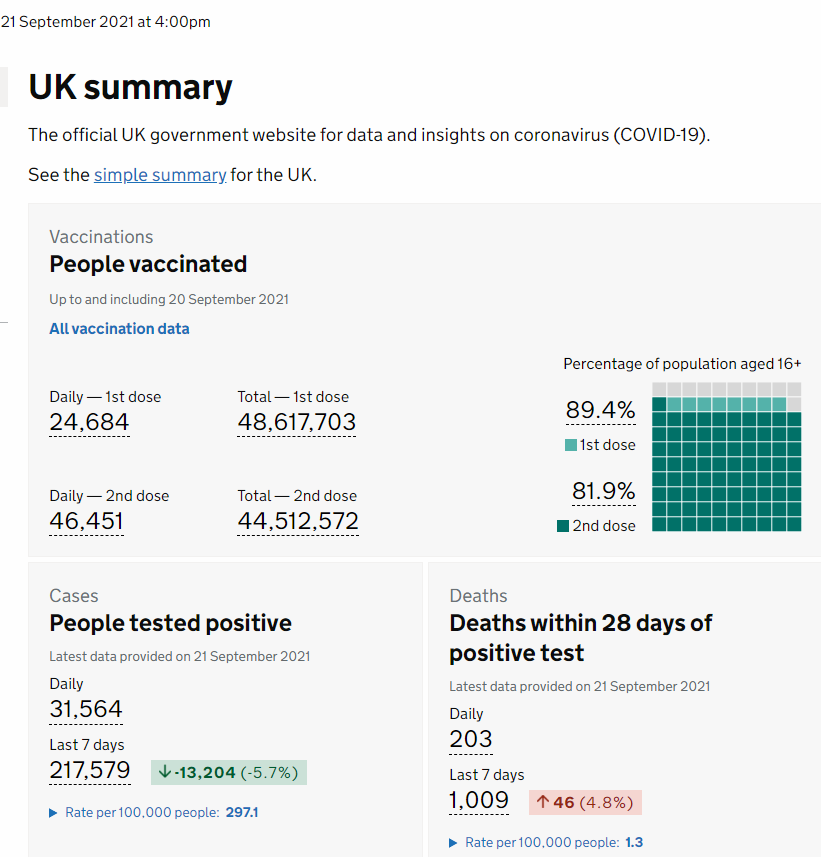This screenshot has height=857, width=821.
Task: Open All vaccination data link
Action: coord(119,328)
